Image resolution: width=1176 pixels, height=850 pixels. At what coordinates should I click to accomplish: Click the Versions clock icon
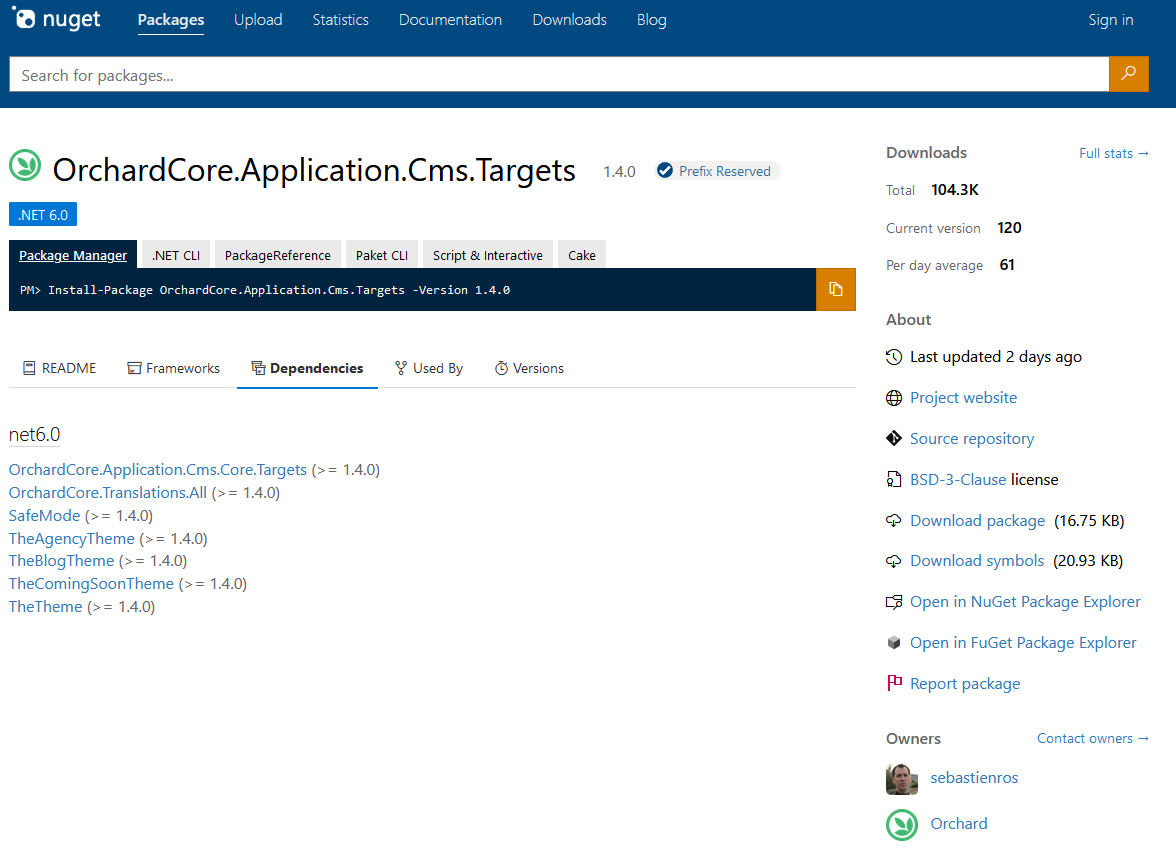pyautogui.click(x=501, y=368)
